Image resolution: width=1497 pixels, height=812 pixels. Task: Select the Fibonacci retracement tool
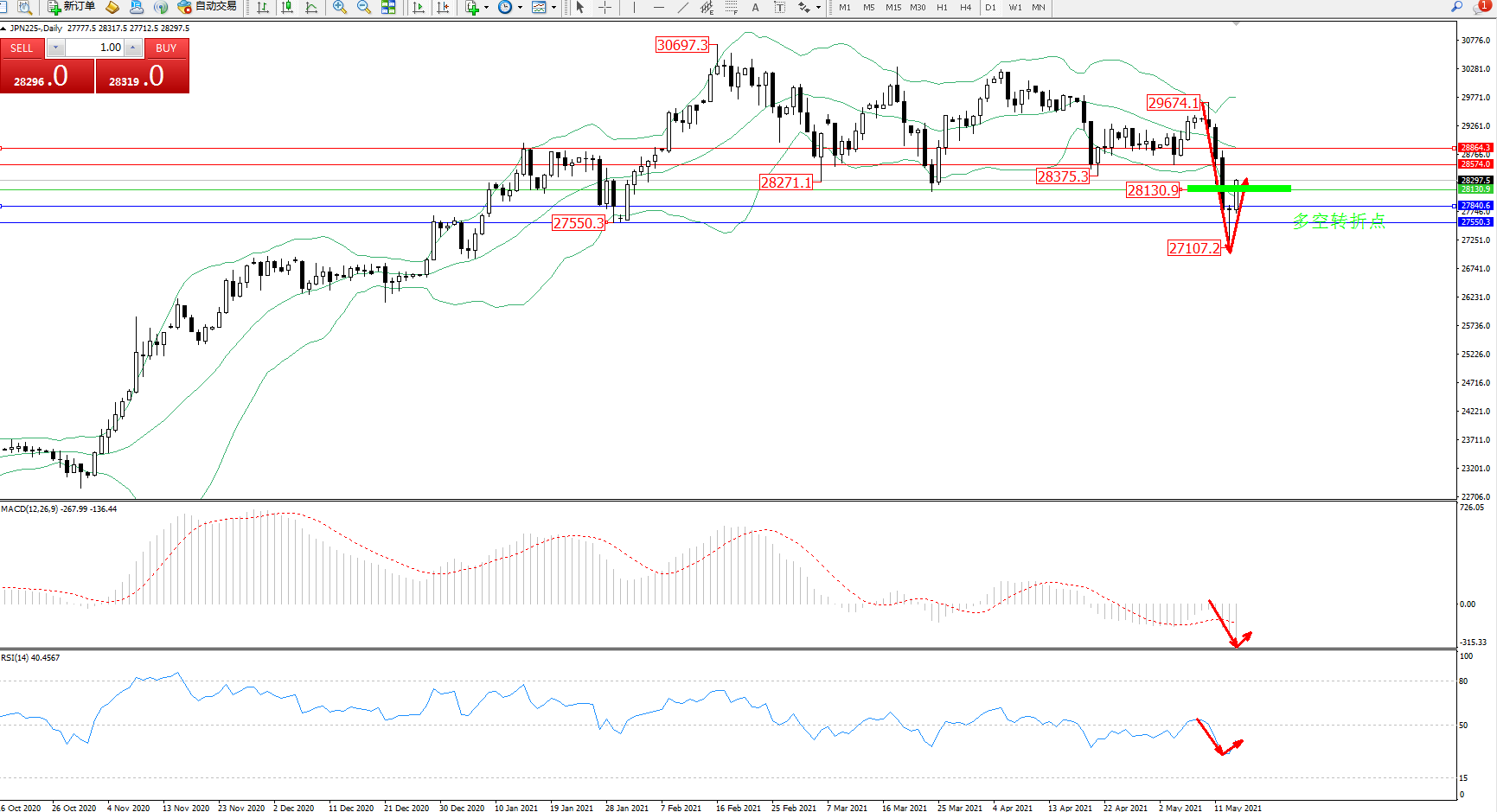732,7
